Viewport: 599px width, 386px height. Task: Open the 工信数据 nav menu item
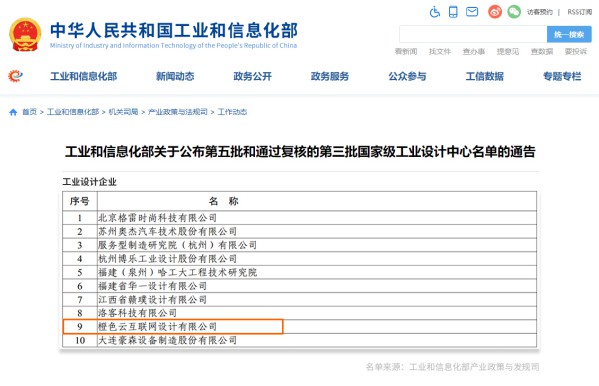[x=484, y=76]
